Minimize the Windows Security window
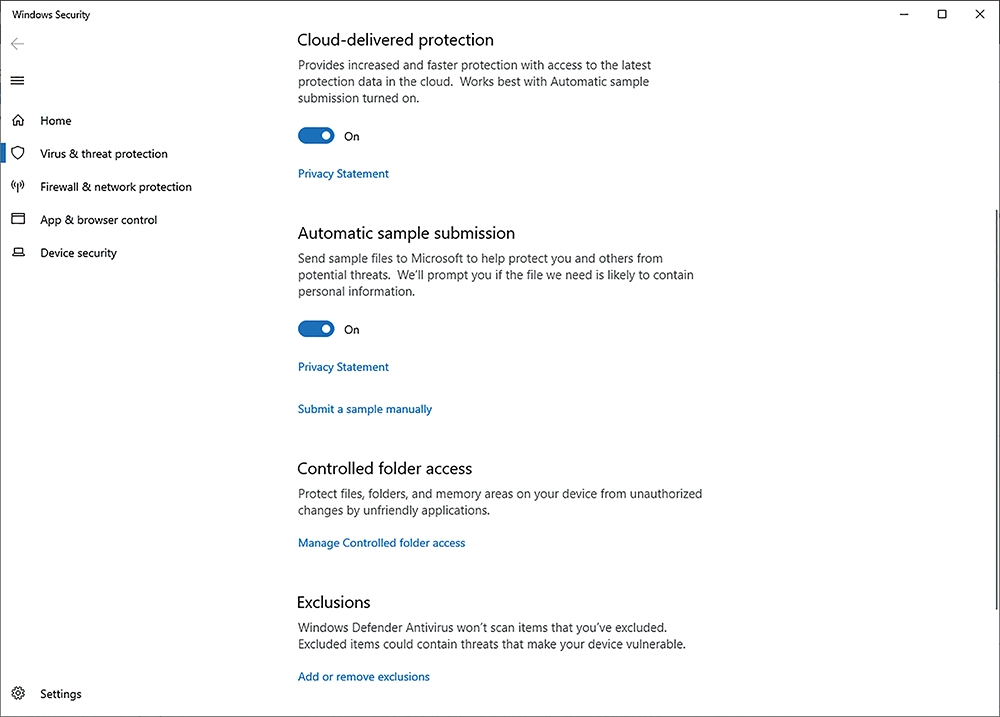Viewport: 1000px width, 717px height. (904, 14)
